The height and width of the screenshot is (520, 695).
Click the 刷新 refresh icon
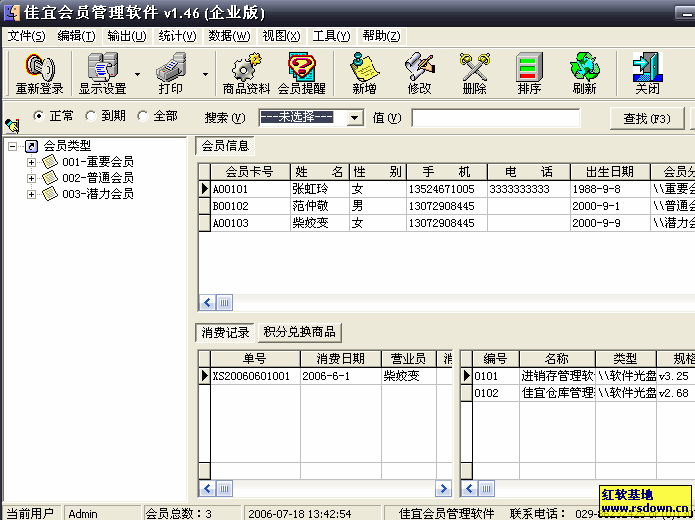point(584,68)
